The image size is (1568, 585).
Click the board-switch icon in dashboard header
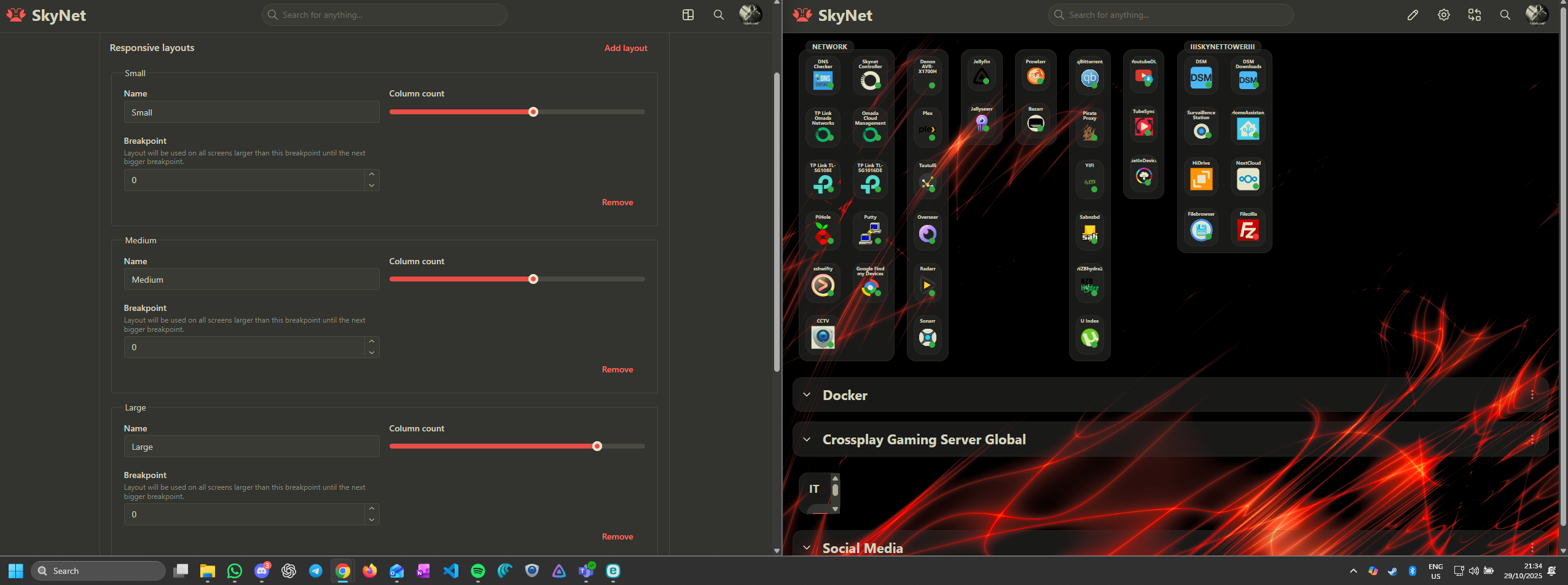point(1474,15)
